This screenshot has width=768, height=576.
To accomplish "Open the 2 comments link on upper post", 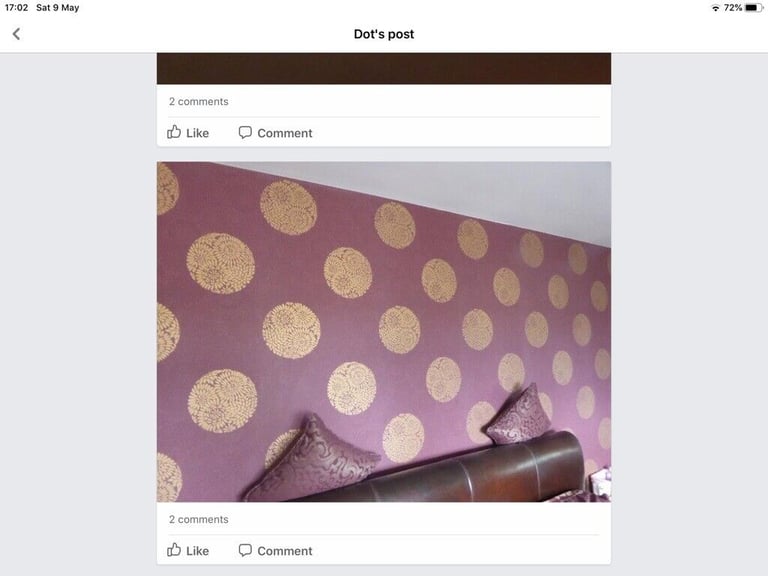I will pyautogui.click(x=199, y=101).
